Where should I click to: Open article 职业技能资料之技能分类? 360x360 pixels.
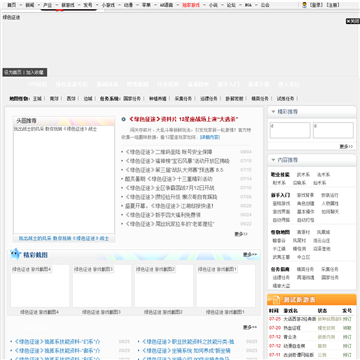point(188,342)
